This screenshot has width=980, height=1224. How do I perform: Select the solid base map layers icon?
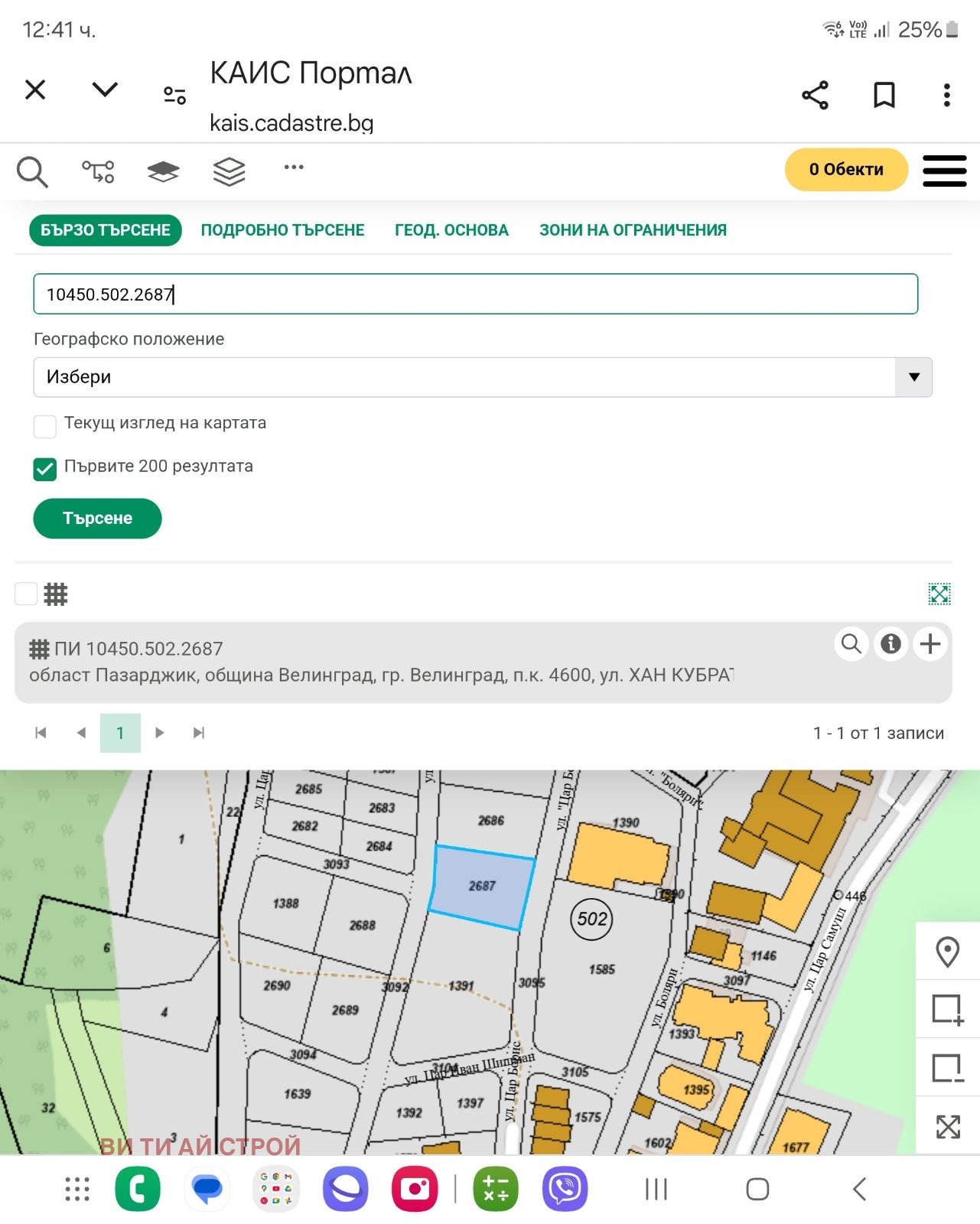(x=163, y=171)
